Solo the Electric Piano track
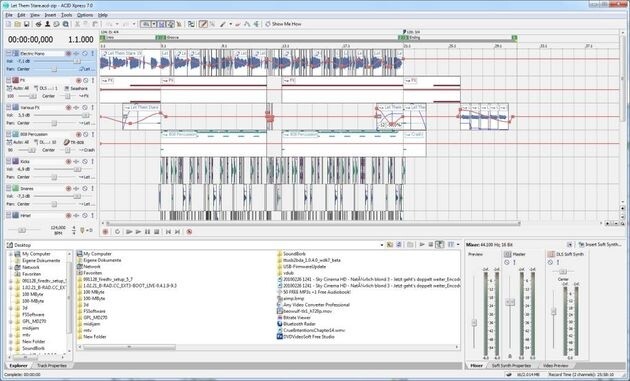Image resolution: width=630 pixels, height=381 pixels. click(92, 53)
